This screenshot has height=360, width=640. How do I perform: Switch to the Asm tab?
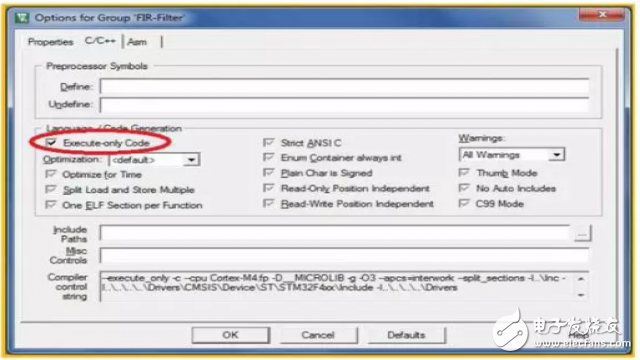click(137, 42)
